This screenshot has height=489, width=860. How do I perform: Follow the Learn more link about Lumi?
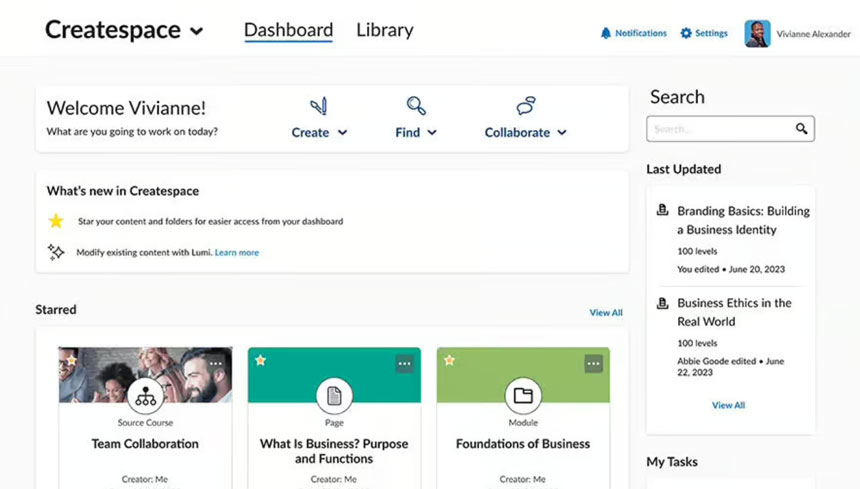coord(237,252)
